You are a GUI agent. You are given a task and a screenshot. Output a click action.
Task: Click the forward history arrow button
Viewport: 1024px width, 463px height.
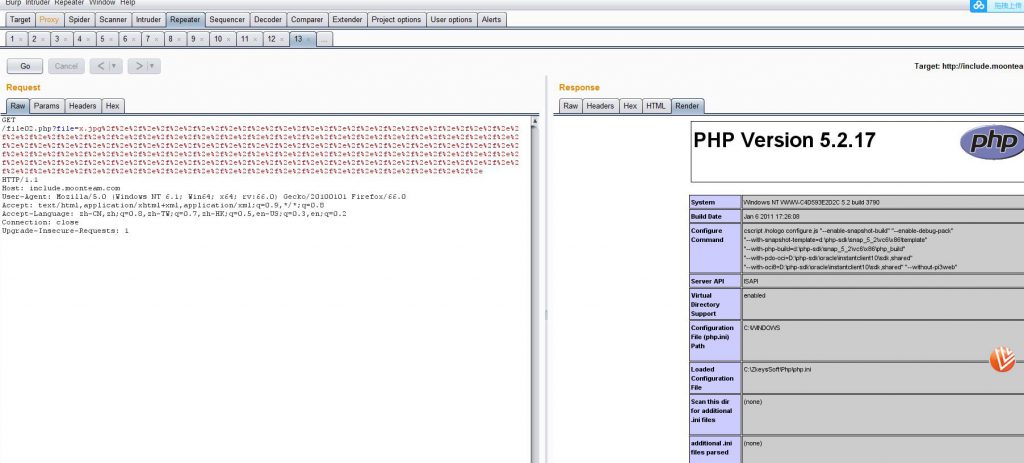[x=138, y=66]
